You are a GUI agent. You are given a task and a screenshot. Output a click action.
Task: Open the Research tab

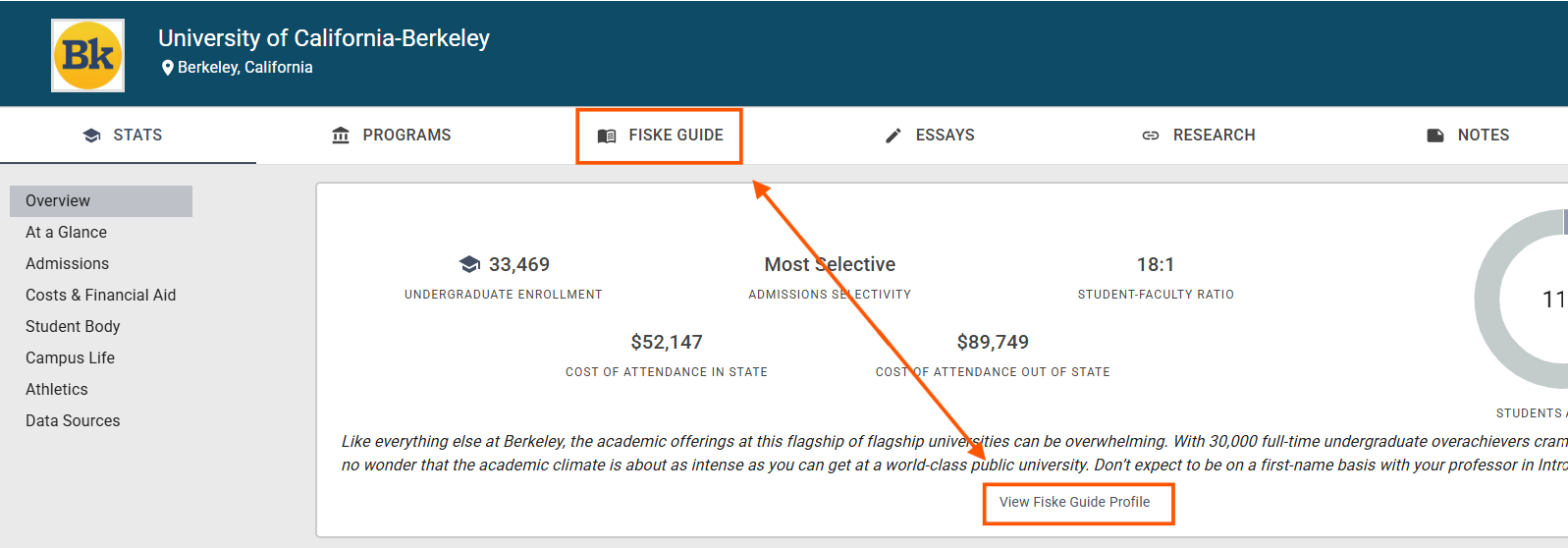pos(1213,136)
